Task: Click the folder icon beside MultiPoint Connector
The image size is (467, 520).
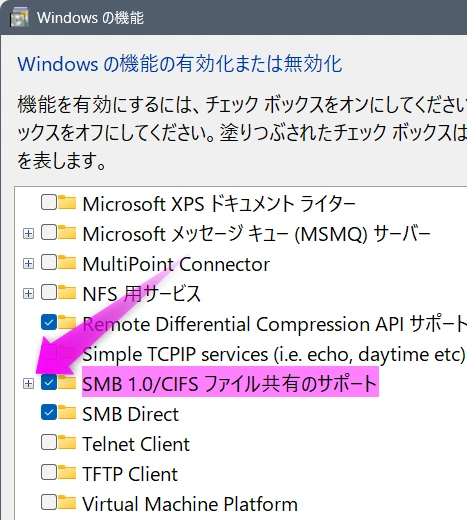Action: [67, 263]
